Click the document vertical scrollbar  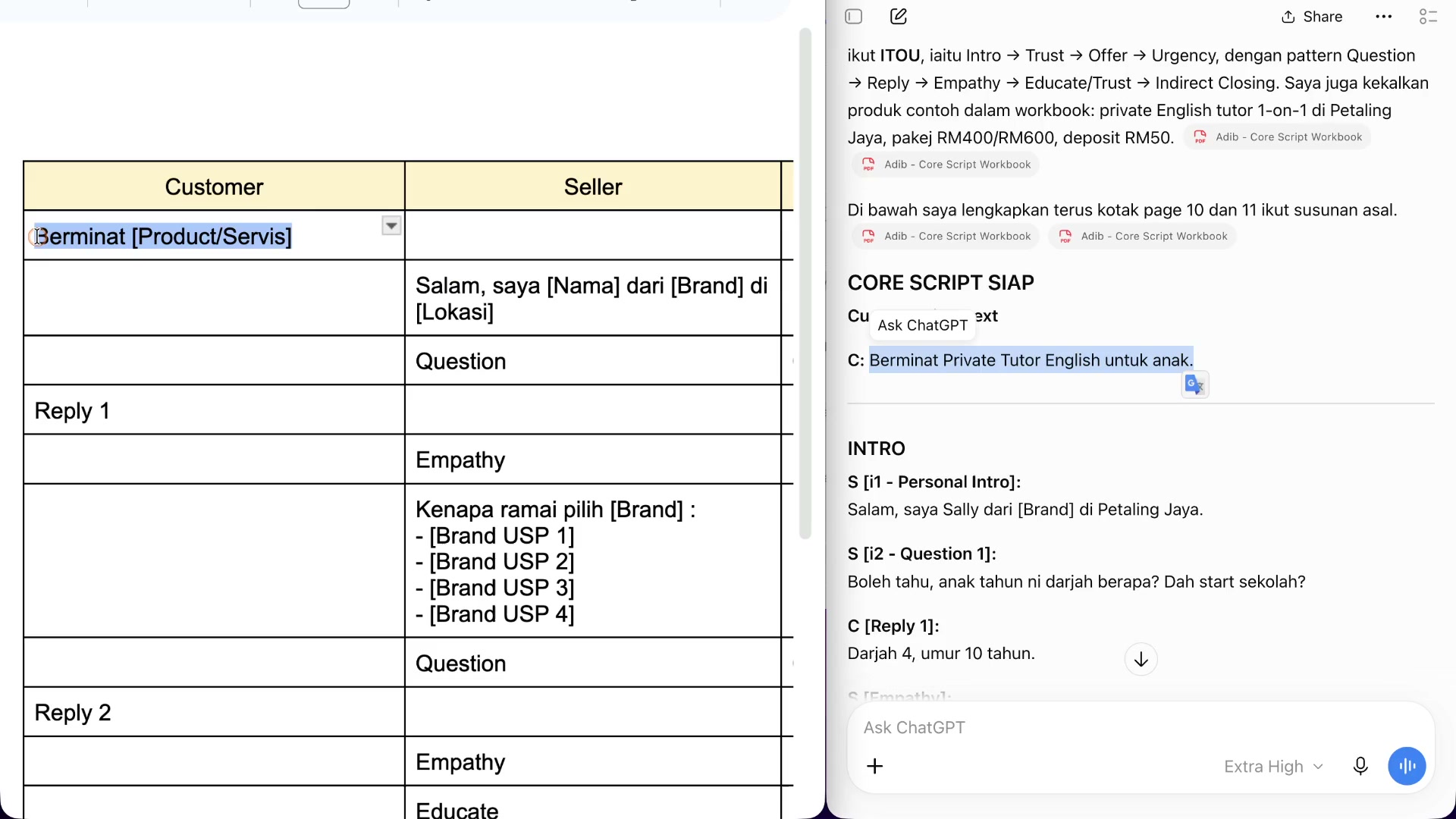click(805, 284)
